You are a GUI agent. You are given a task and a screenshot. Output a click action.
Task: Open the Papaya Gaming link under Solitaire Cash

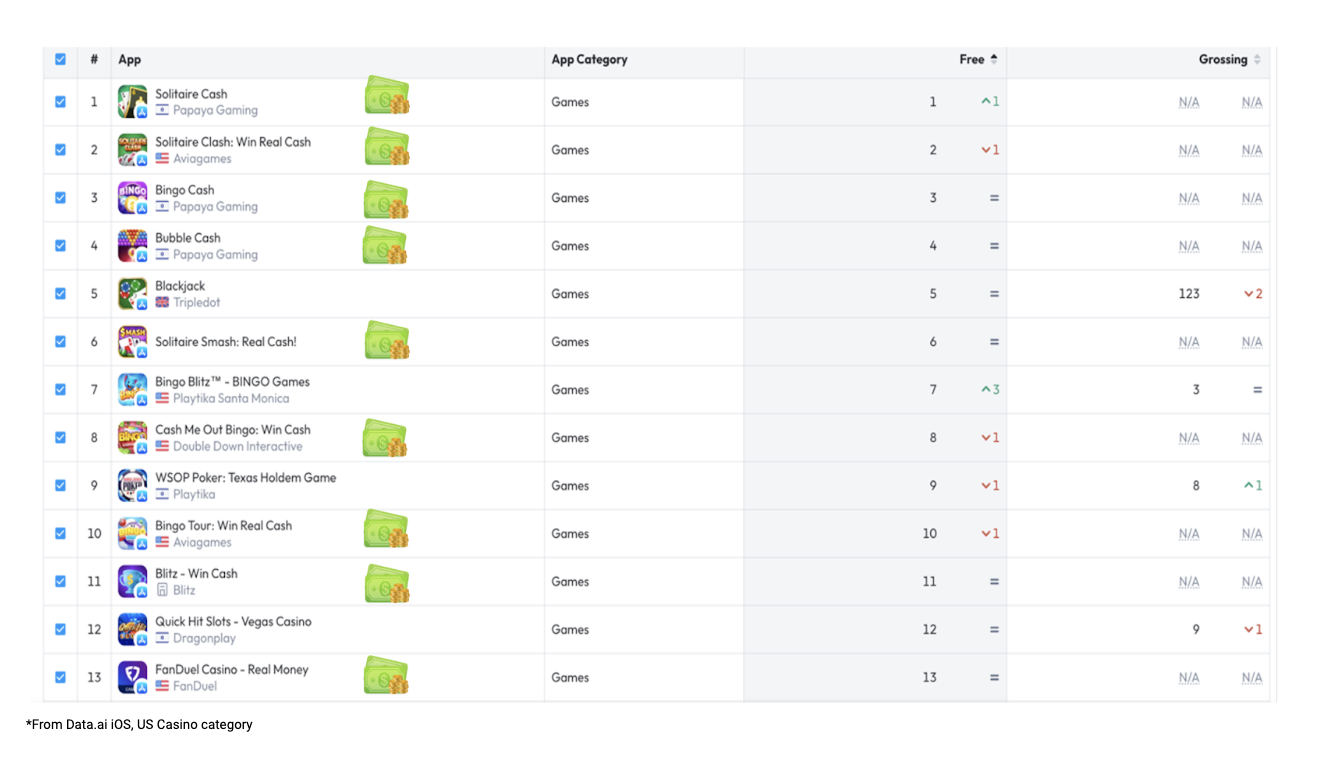click(215, 111)
